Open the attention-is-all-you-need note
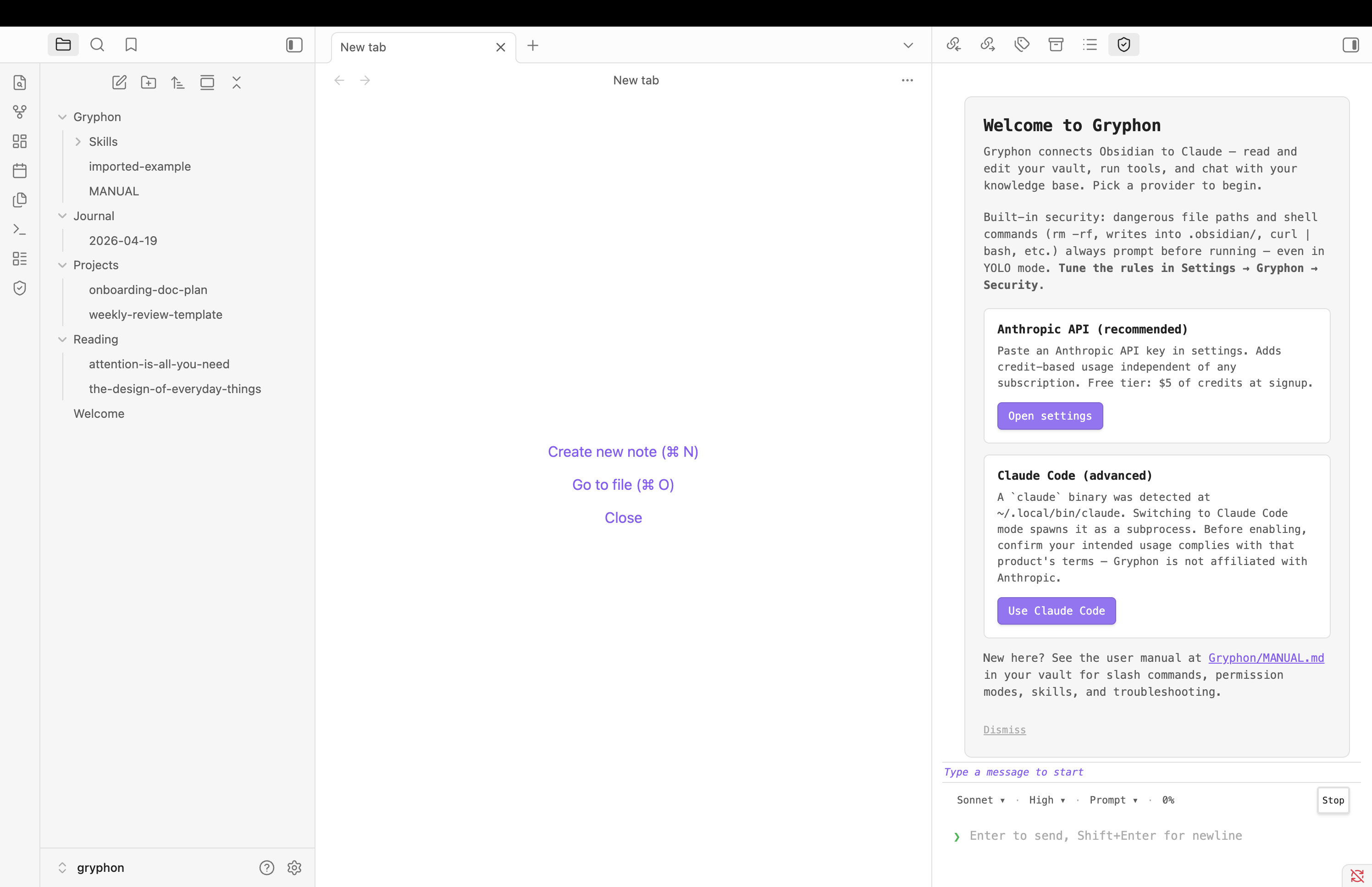The width and height of the screenshot is (1372, 887). pyautogui.click(x=159, y=365)
